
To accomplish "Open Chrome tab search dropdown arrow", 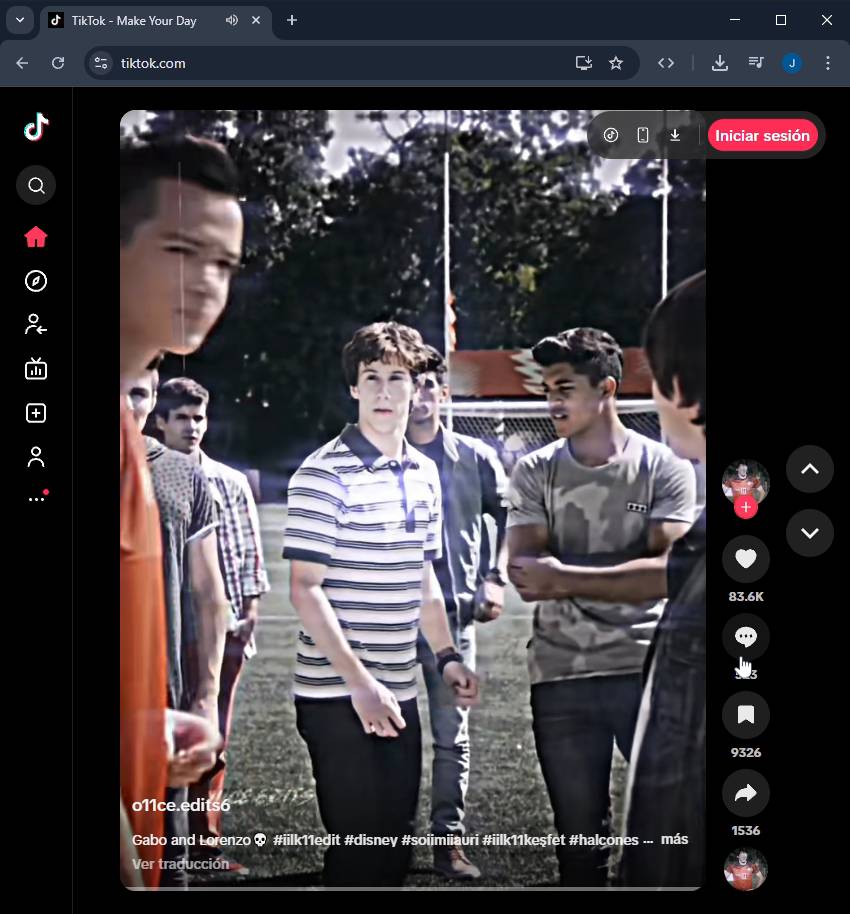I will click(x=19, y=20).
